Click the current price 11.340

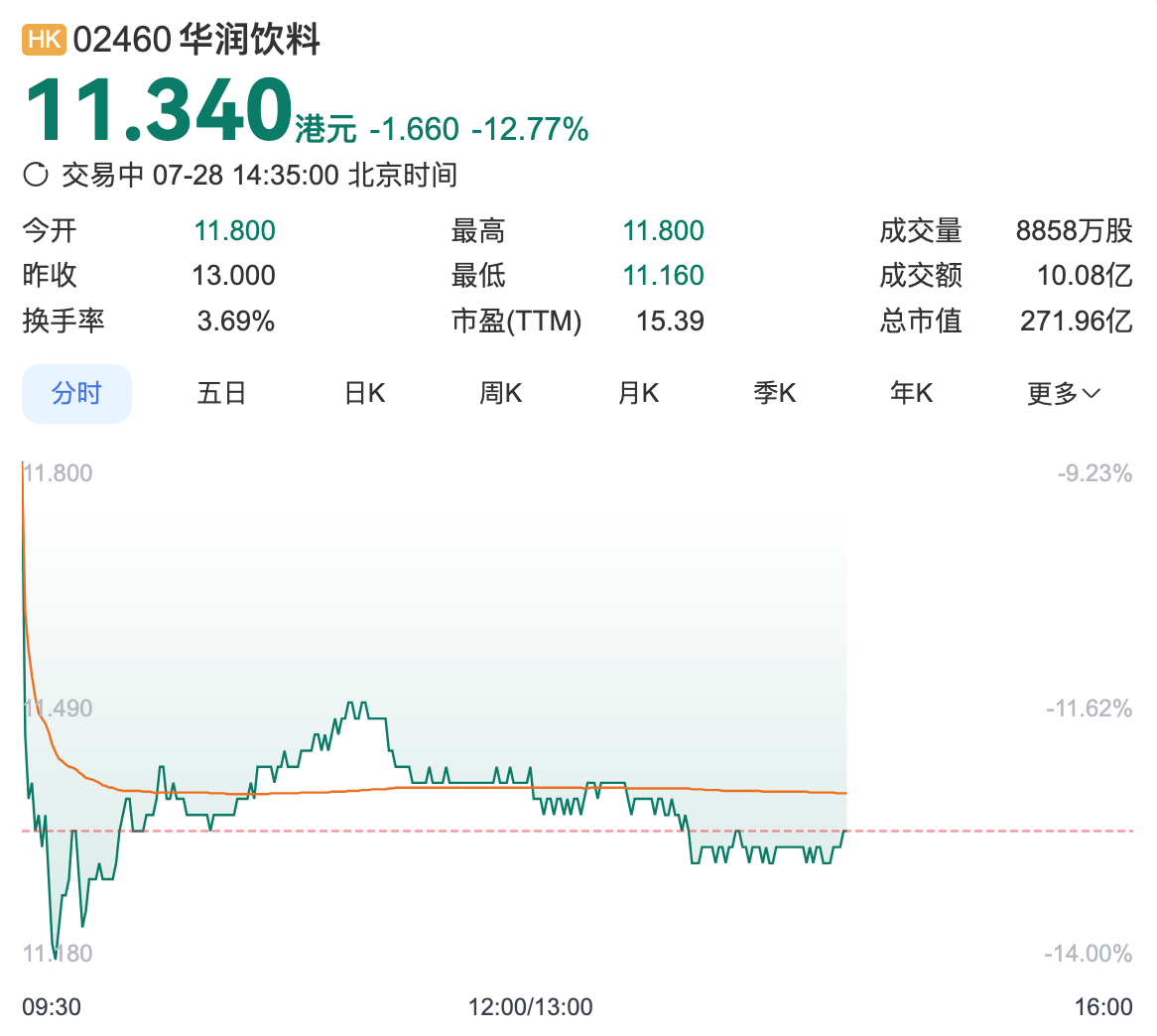159,111
